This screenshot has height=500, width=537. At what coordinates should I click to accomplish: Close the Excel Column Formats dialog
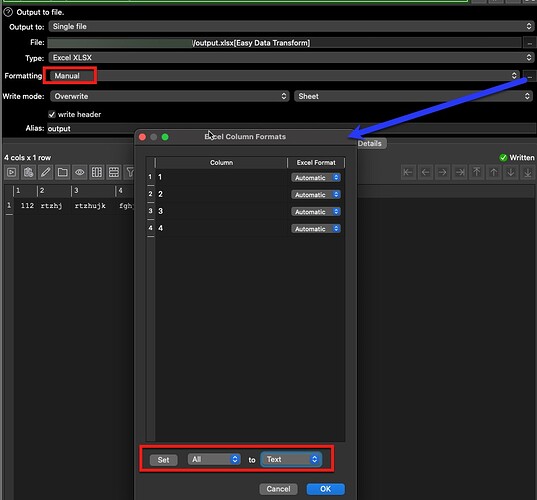(142, 137)
